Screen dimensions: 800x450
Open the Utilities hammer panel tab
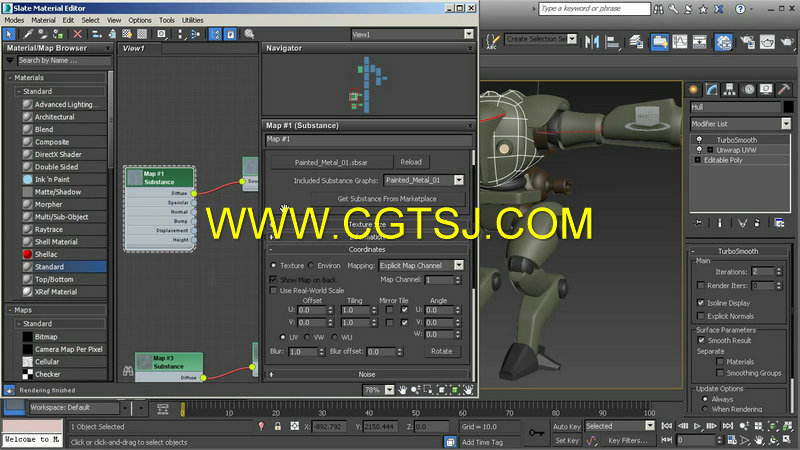pos(785,89)
